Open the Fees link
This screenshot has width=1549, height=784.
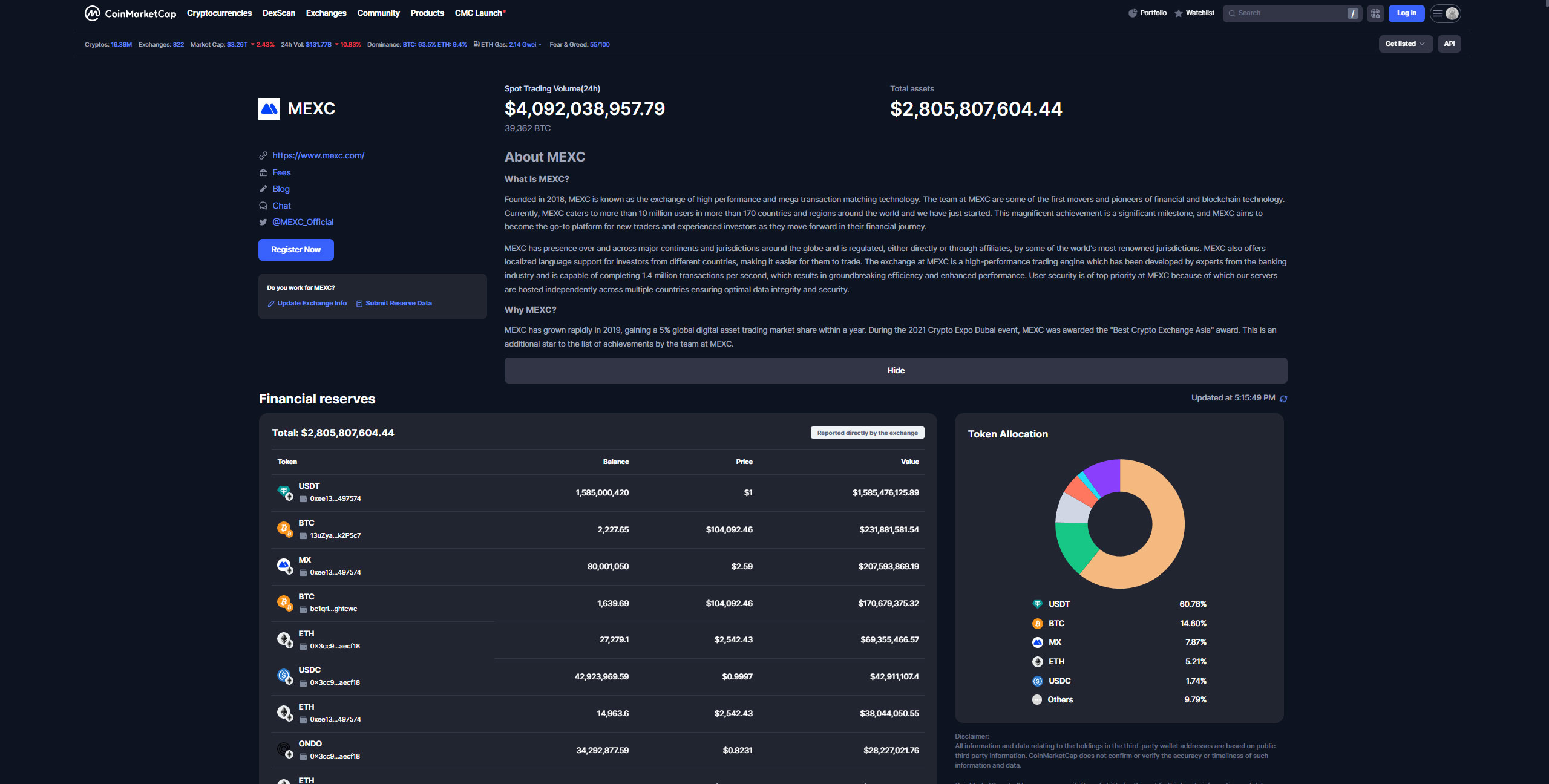pyautogui.click(x=281, y=173)
